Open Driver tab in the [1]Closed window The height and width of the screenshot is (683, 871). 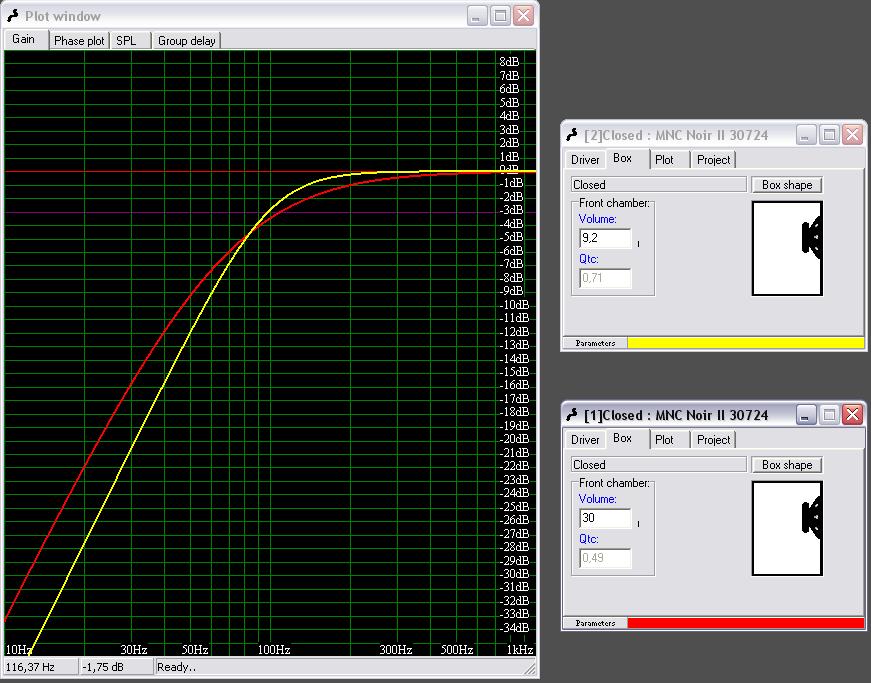coord(585,440)
